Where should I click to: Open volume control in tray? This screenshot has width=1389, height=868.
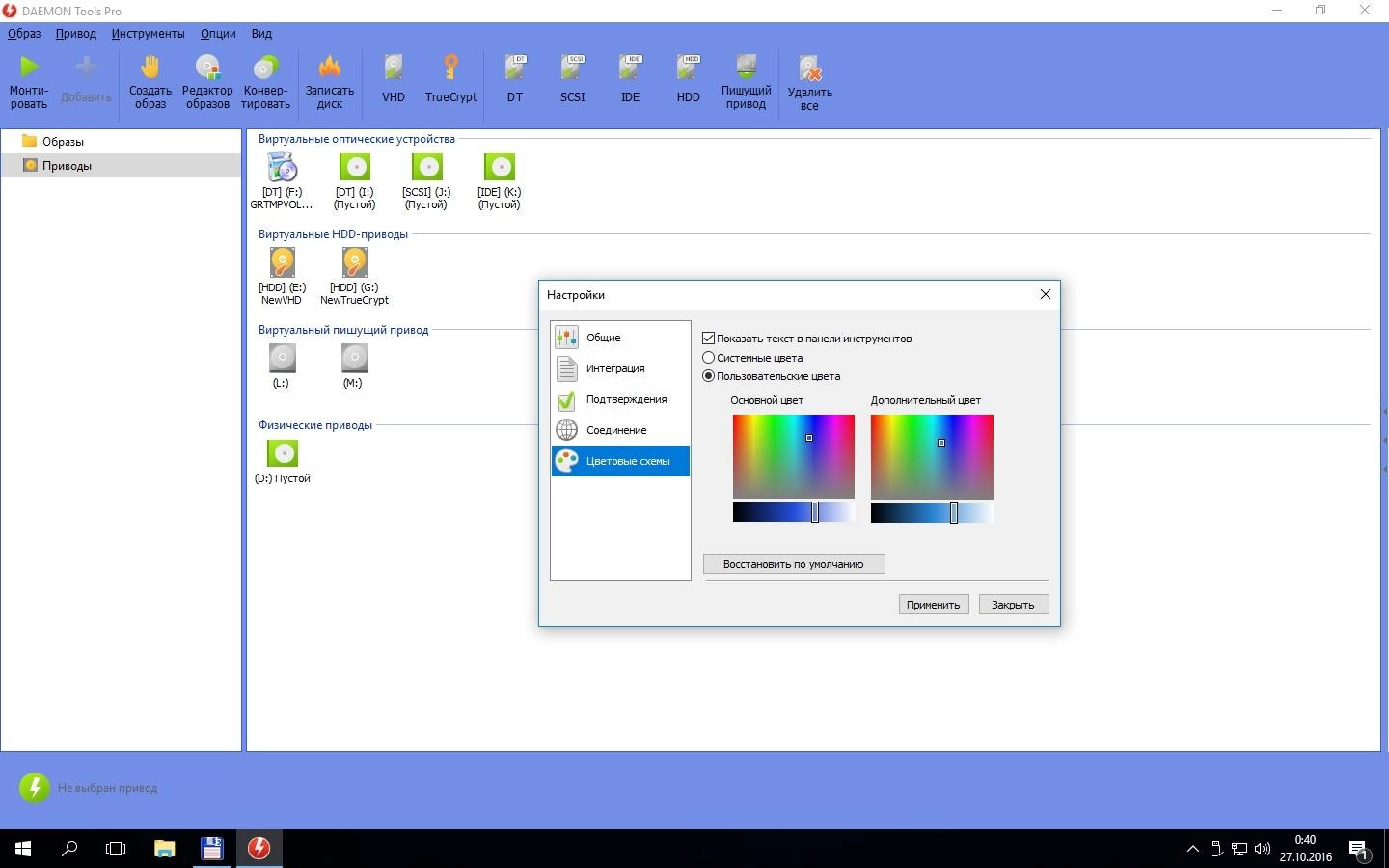(x=1263, y=849)
